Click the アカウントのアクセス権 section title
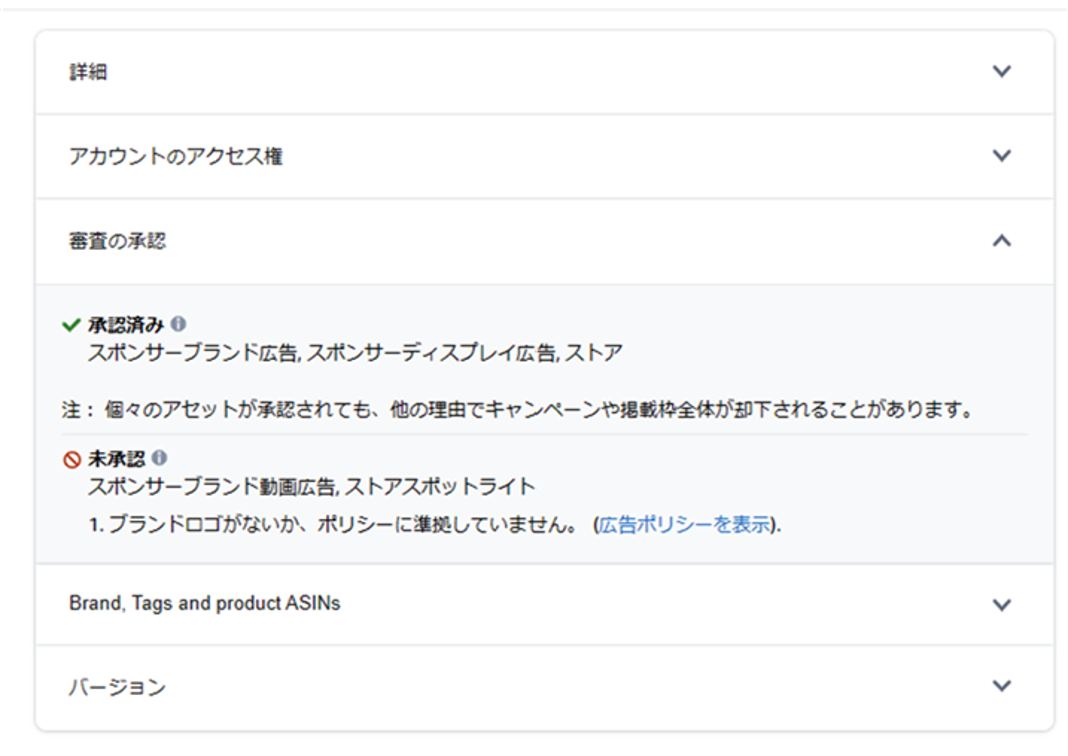Viewport: 1068px width, 756px height. click(176, 156)
